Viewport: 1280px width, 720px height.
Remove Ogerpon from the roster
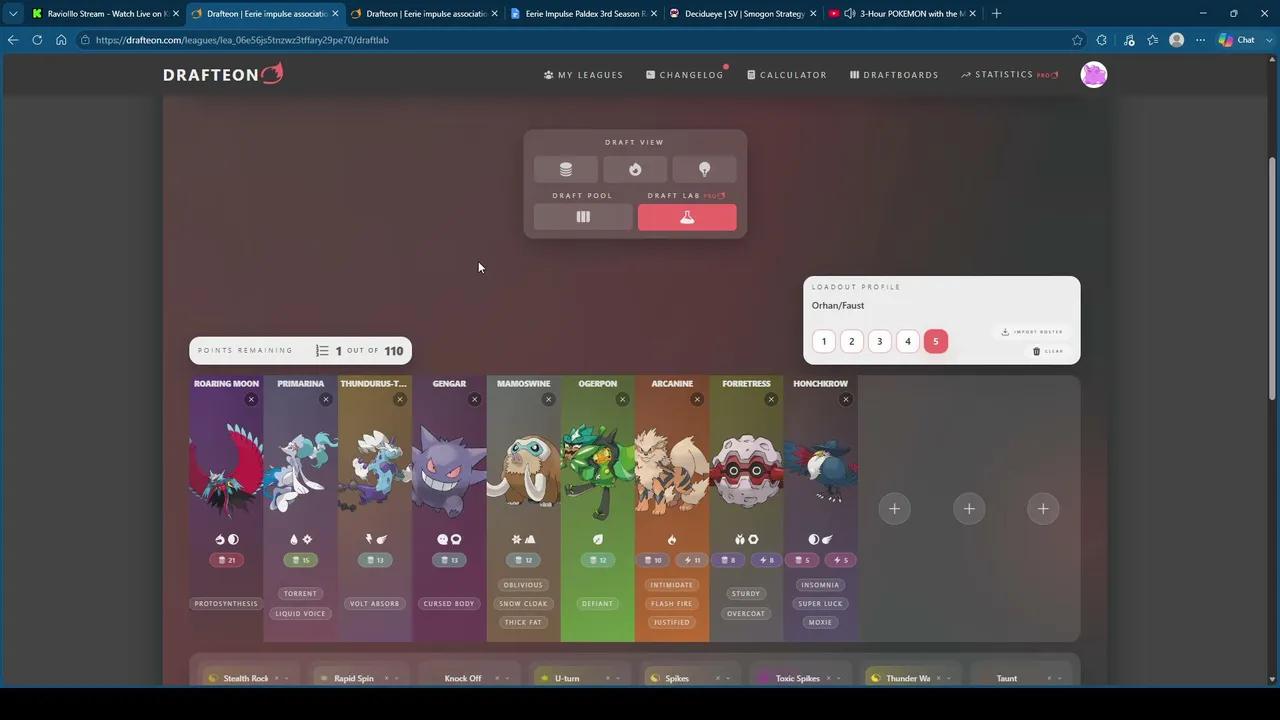click(622, 400)
